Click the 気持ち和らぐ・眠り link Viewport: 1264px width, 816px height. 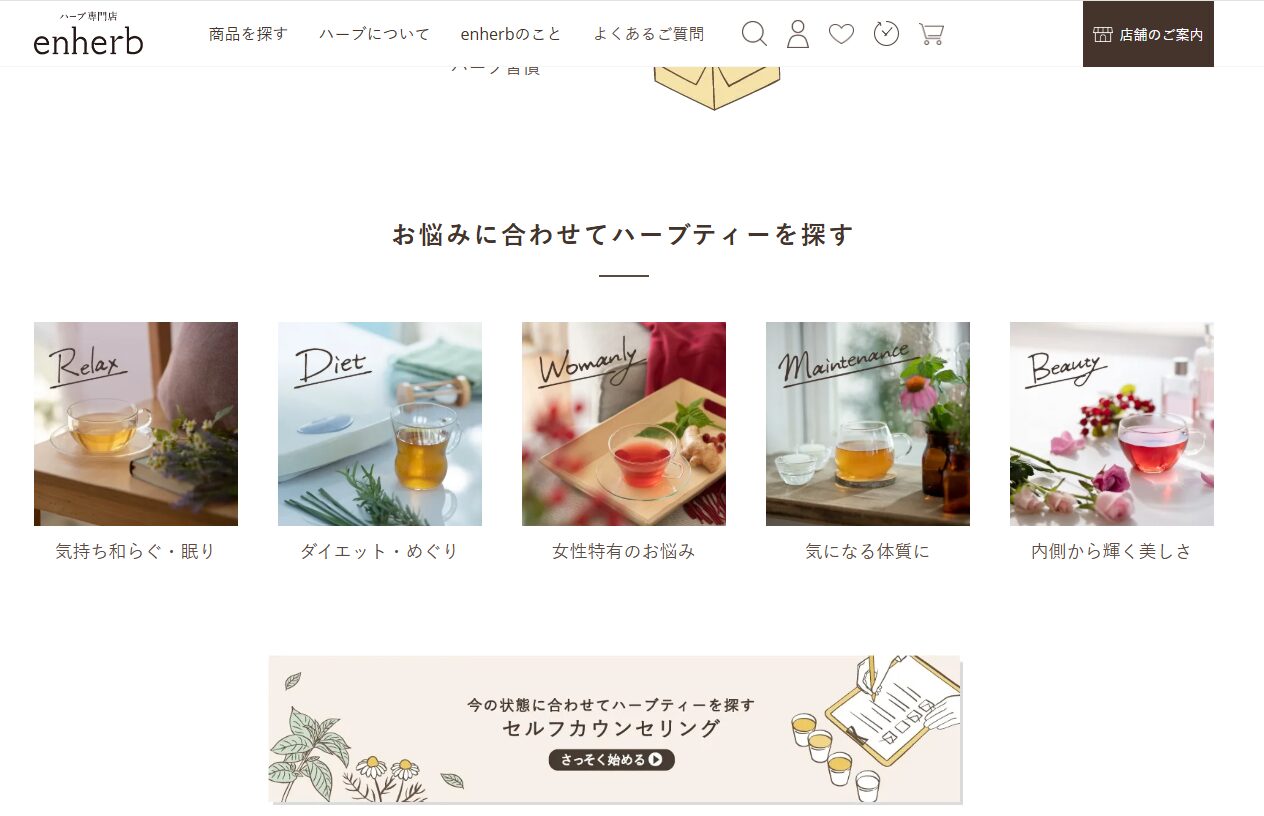point(136,551)
